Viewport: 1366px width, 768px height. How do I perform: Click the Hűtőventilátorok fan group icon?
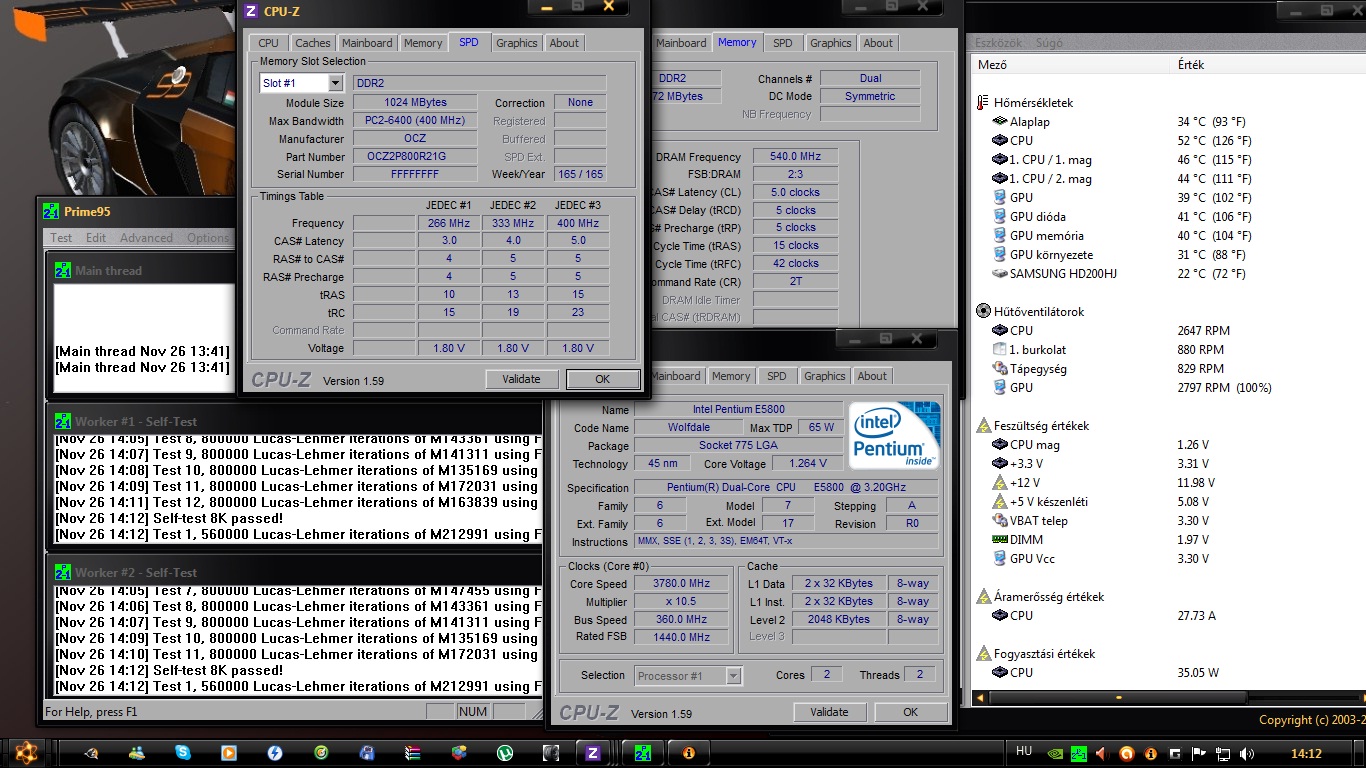[x=983, y=311]
